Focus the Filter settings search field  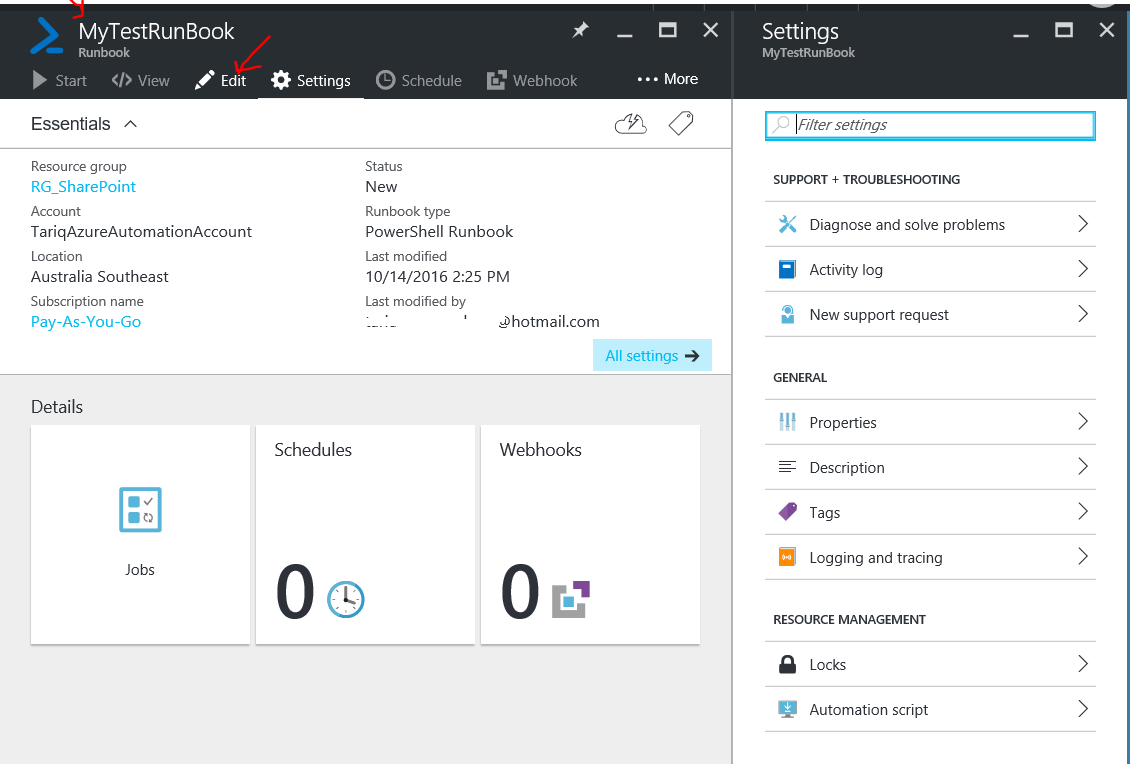pyautogui.click(x=930, y=125)
